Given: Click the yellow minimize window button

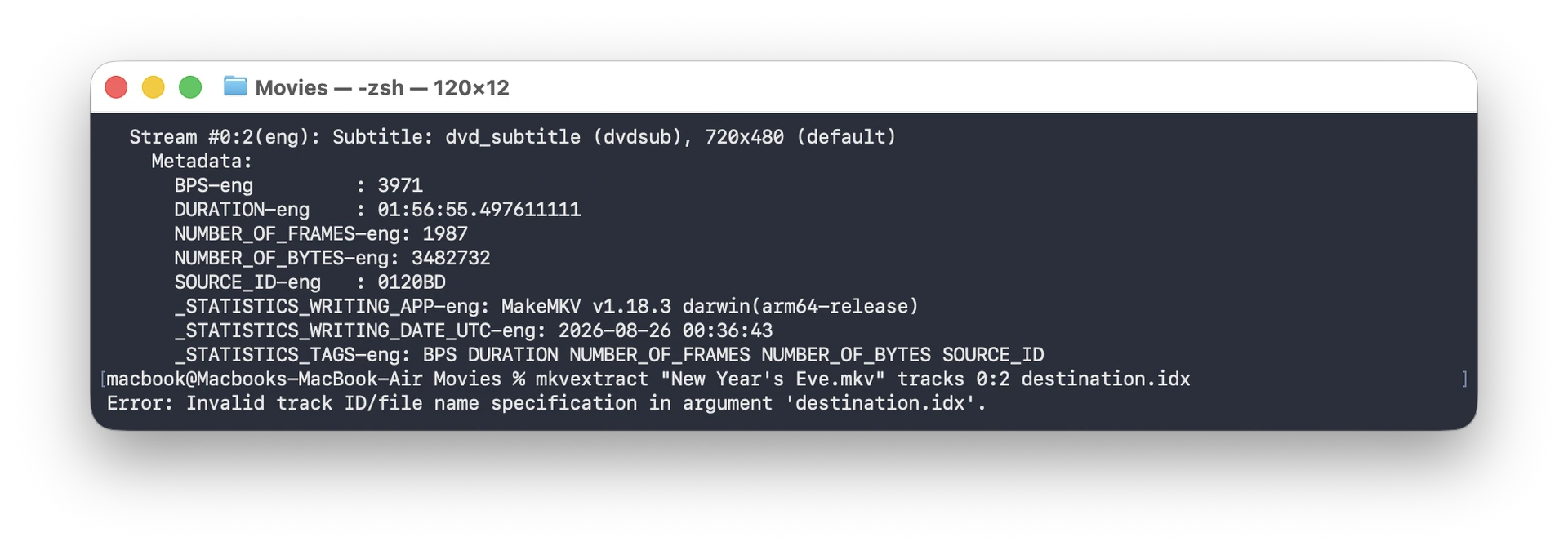Looking at the screenshot, I should pos(154,87).
